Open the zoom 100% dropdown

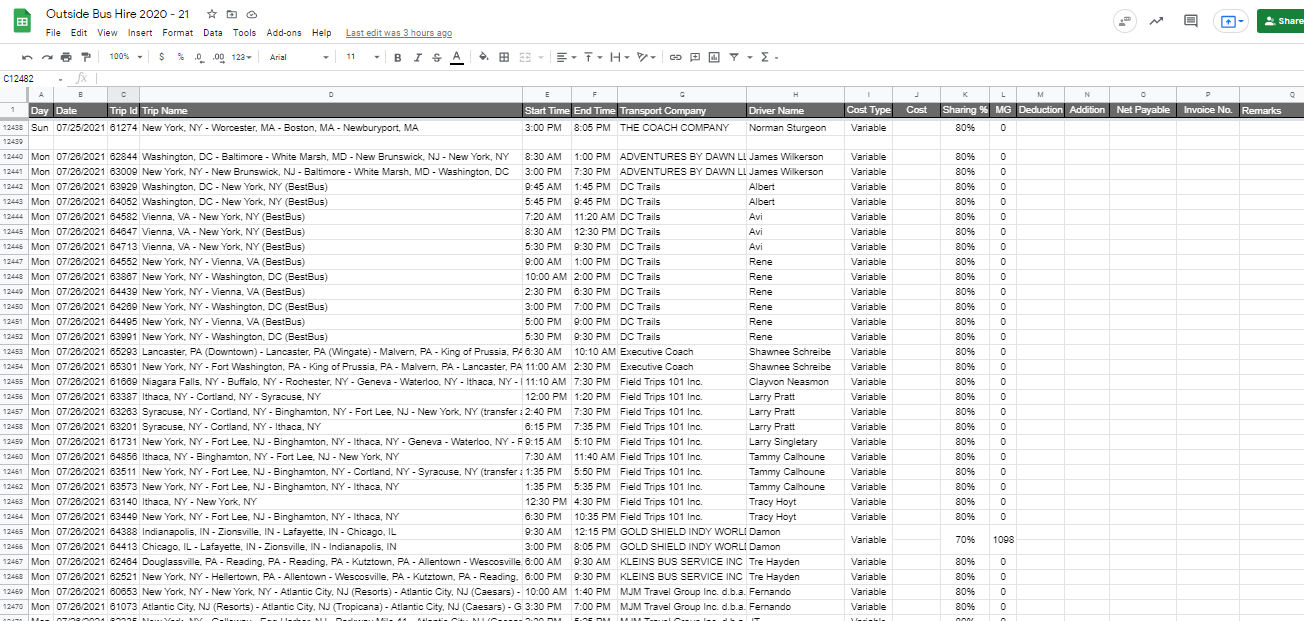click(125, 57)
